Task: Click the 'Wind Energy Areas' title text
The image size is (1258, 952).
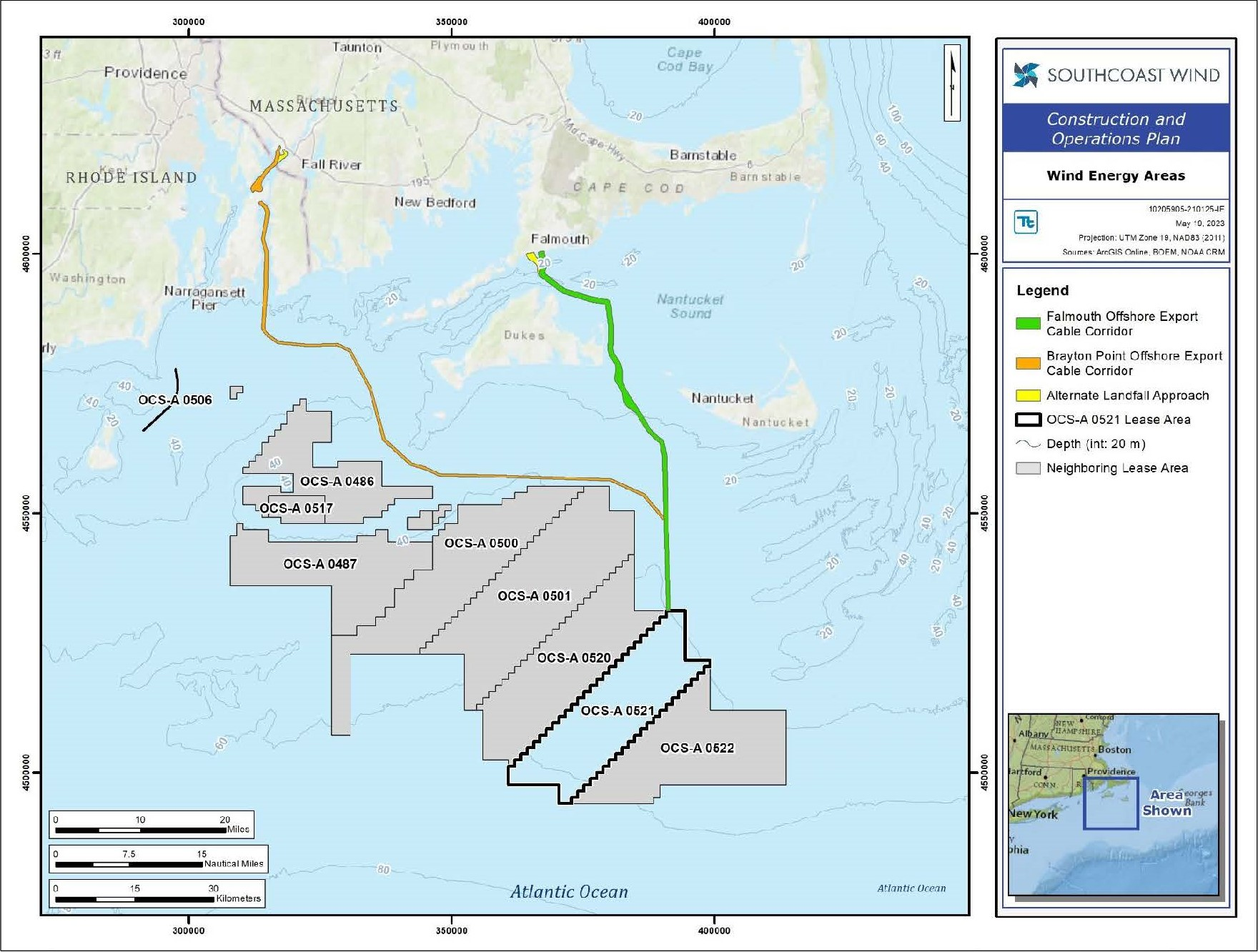Action: pyautogui.click(x=1115, y=176)
